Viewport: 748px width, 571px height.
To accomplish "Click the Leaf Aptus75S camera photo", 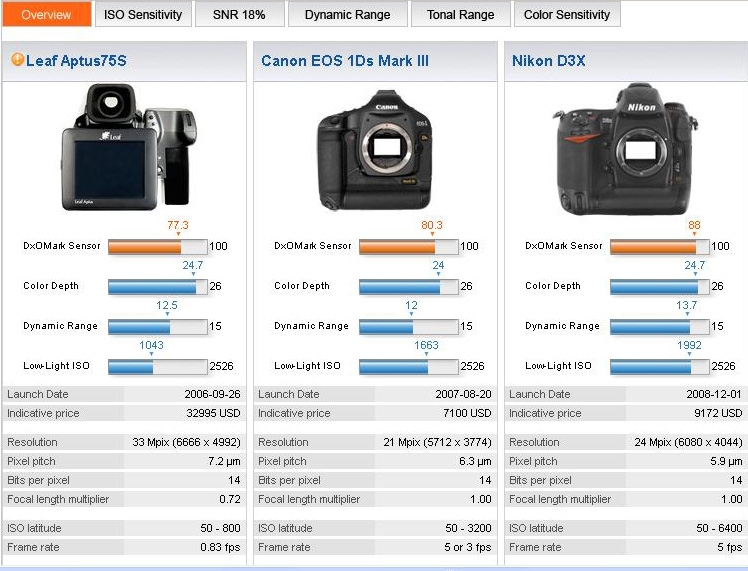I will pyautogui.click(x=129, y=147).
